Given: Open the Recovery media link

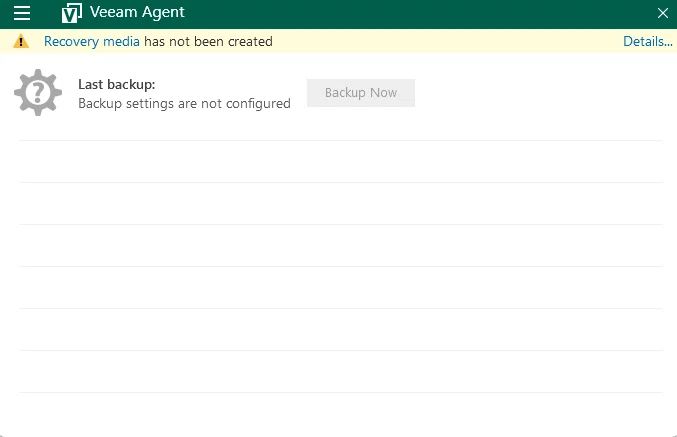Looking at the screenshot, I should tap(92, 41).
